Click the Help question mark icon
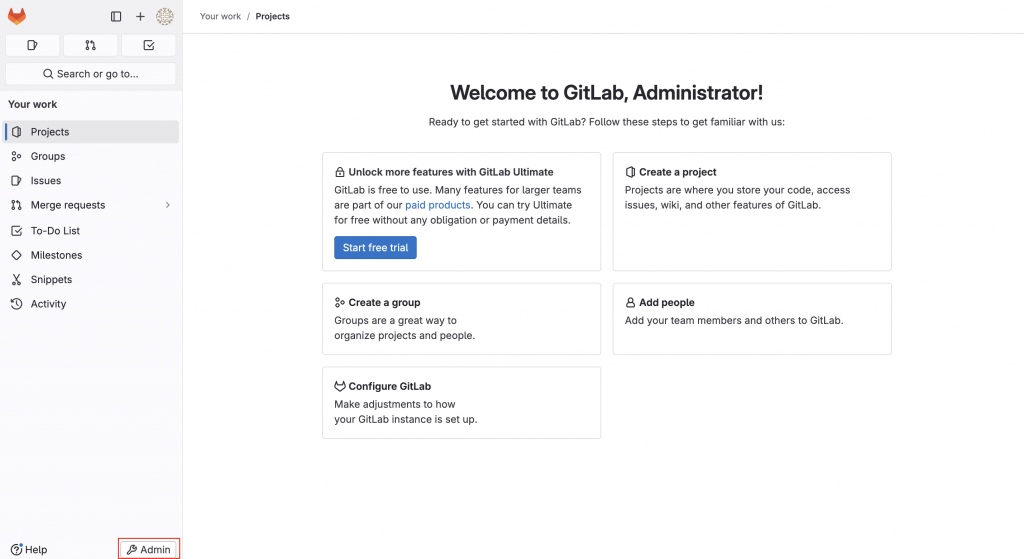Screen dimensions: 1024x559 tap(16, 549)
